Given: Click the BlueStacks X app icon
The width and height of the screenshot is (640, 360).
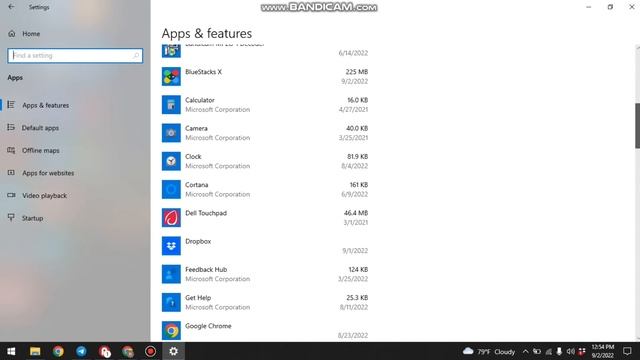Looking at the screenshot, I should [x=171, y=77].
